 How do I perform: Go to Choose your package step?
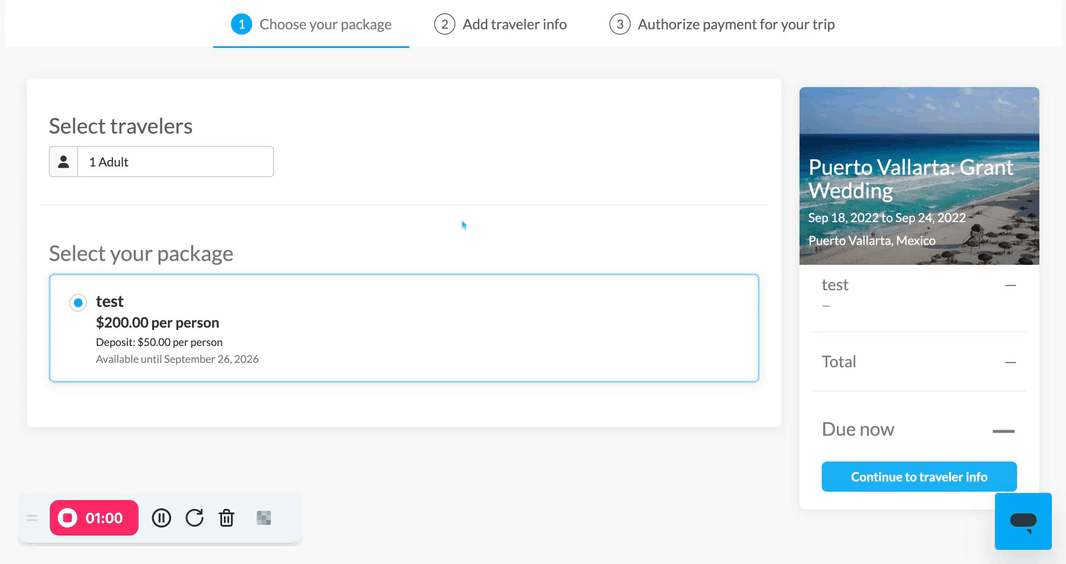pos(311,24)
